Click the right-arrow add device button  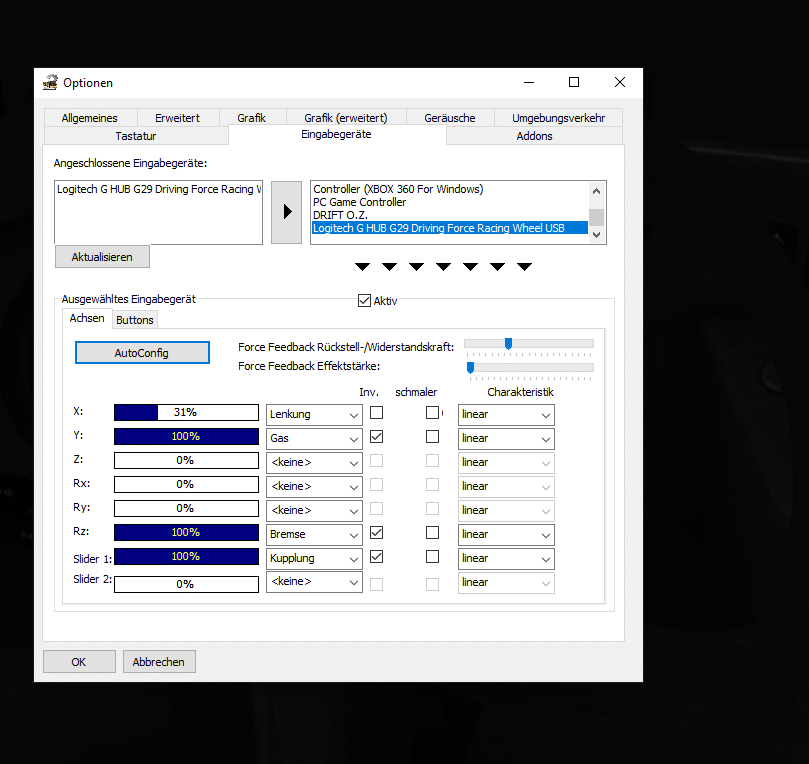pyautogui.click(x=286, y=212)
